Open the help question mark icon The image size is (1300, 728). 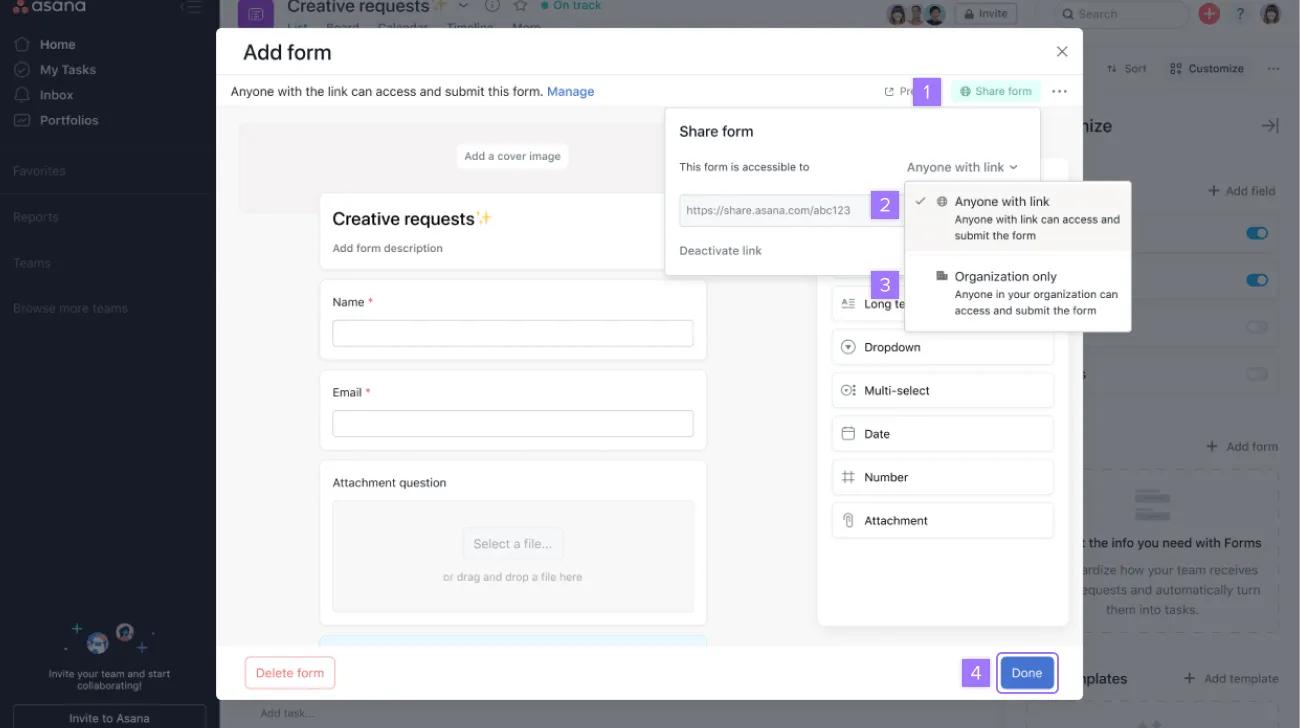pyautogui.click(x=1239, y=13)
